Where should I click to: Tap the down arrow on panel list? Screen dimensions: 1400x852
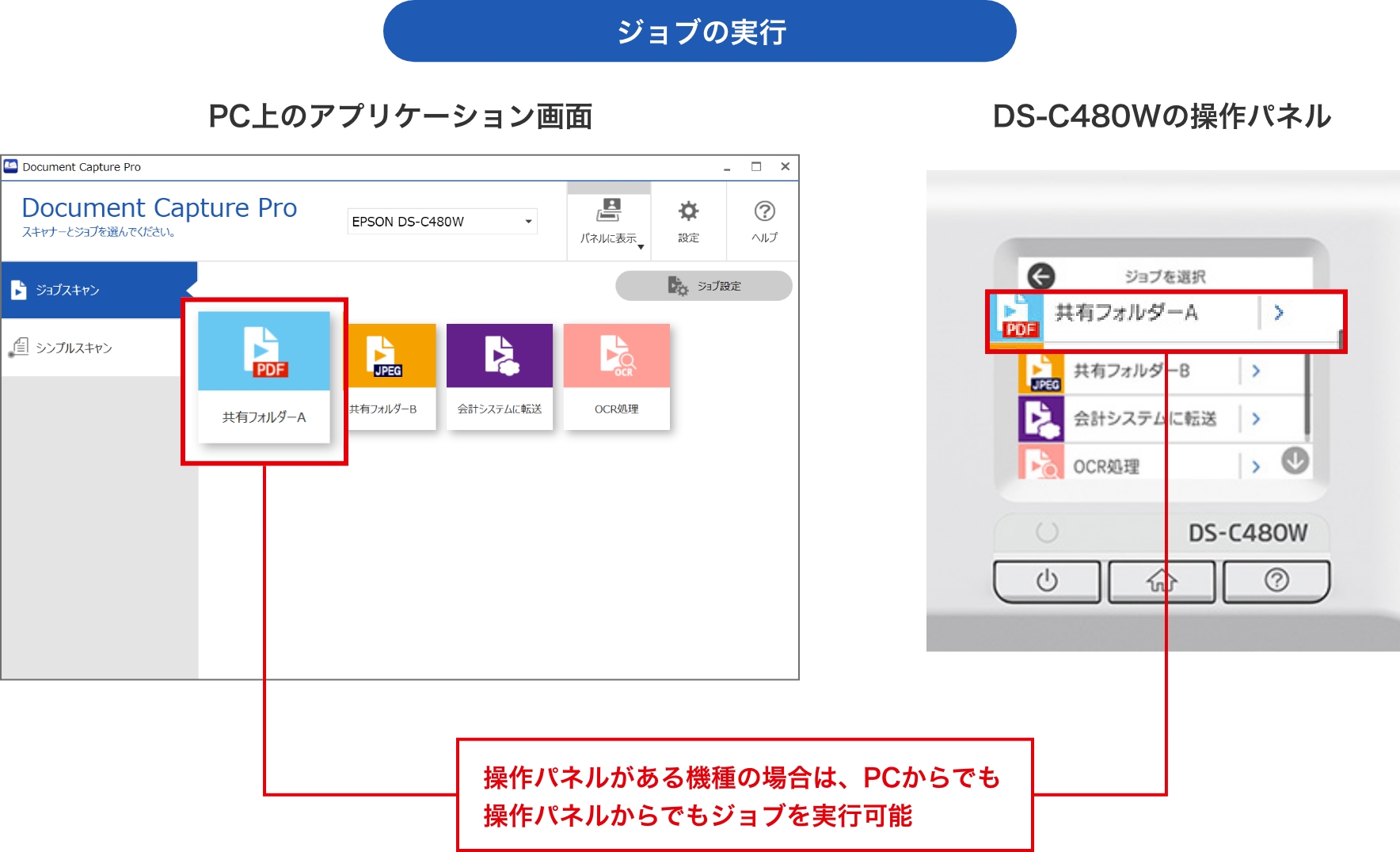point(1295,460)
